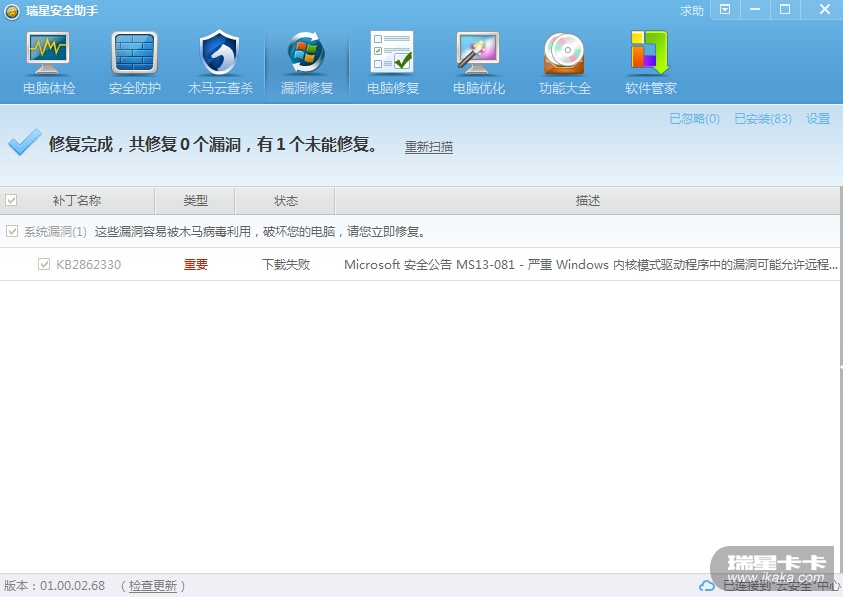Viewport: 843px width, 597px height.
Task: Close the 瑞星安全助手 window
Action: (x=825, y=10)
